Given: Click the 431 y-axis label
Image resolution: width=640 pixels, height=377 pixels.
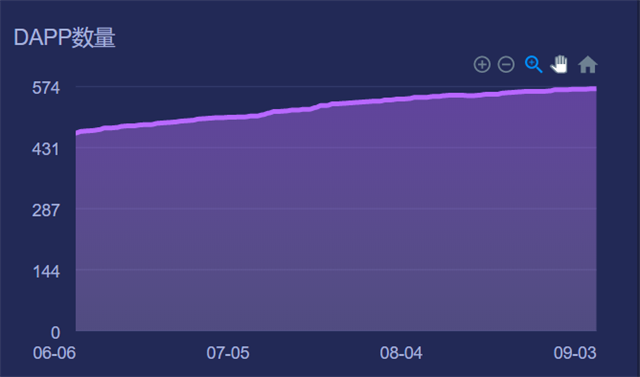Looking at the screenshot, I should pyautogui.click(x=46, y=149).
